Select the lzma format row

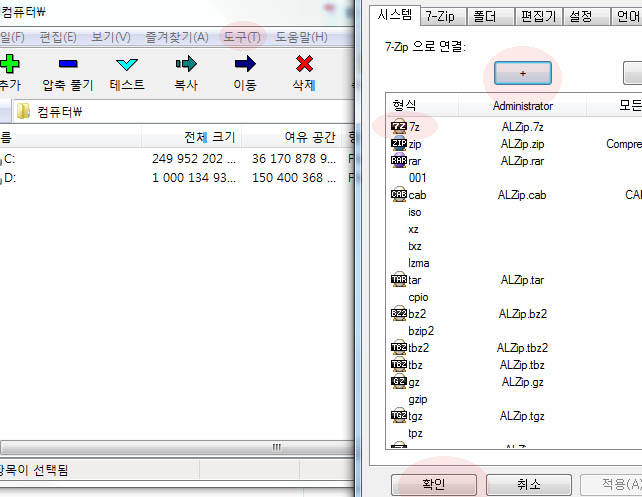pos(514,263)
